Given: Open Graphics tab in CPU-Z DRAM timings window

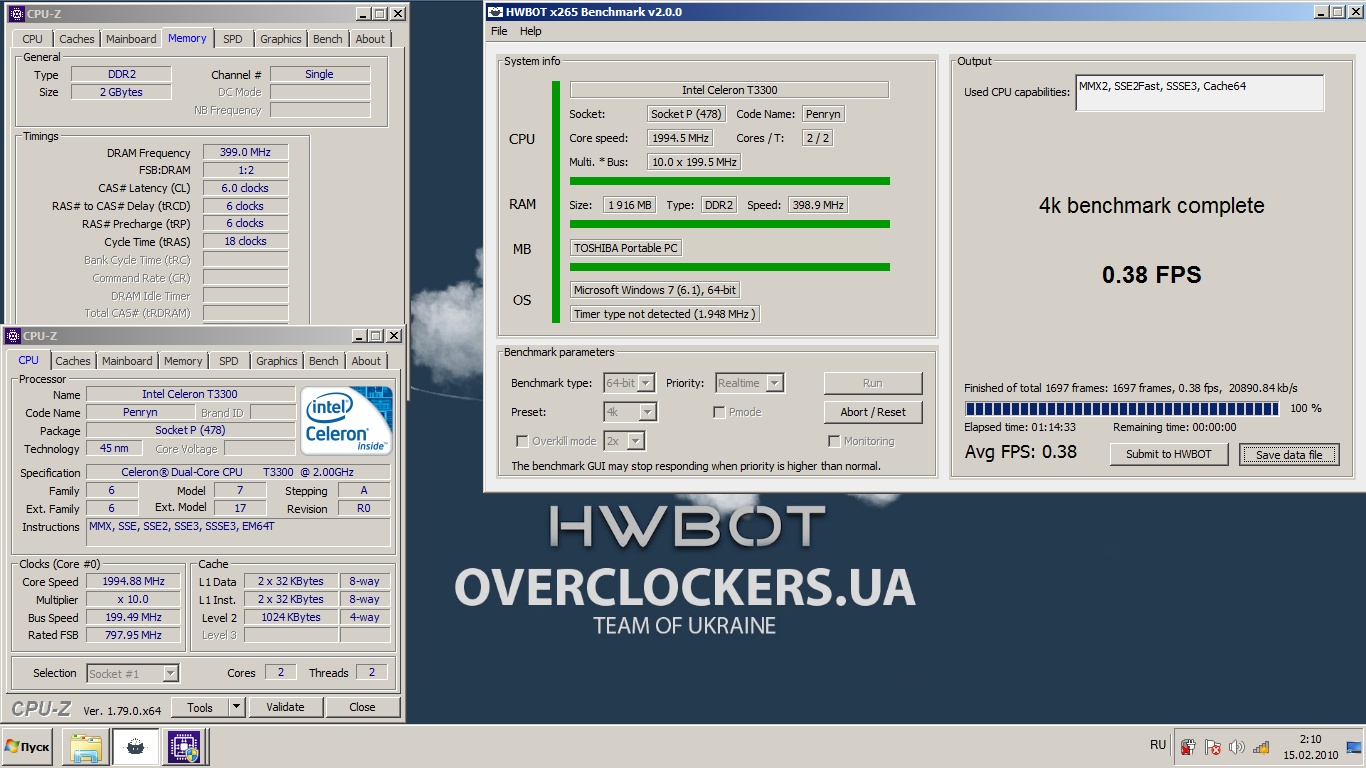Looking at the screenshot, I should [x=280, y=39].
